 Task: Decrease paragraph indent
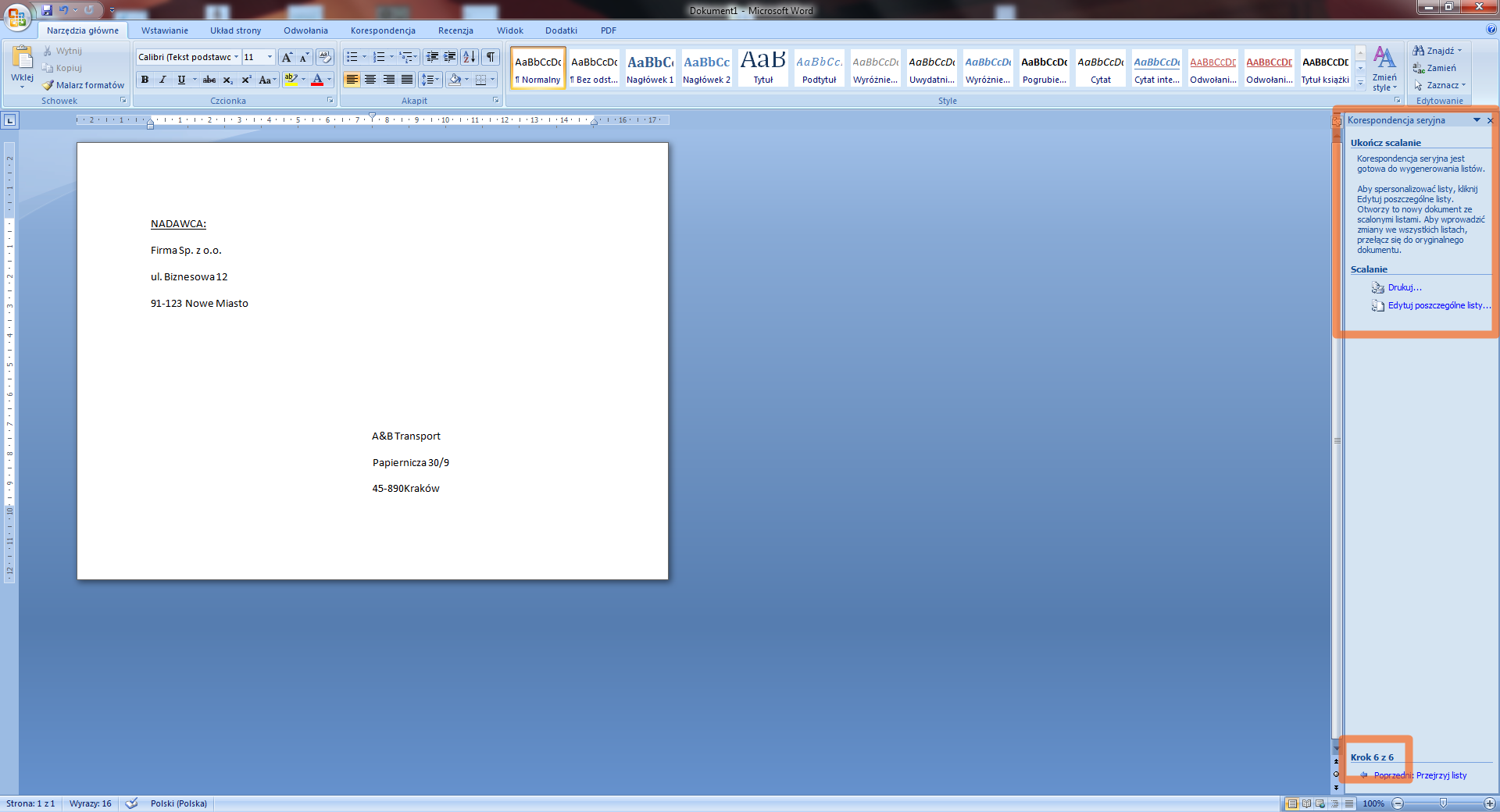pos(432,57)
